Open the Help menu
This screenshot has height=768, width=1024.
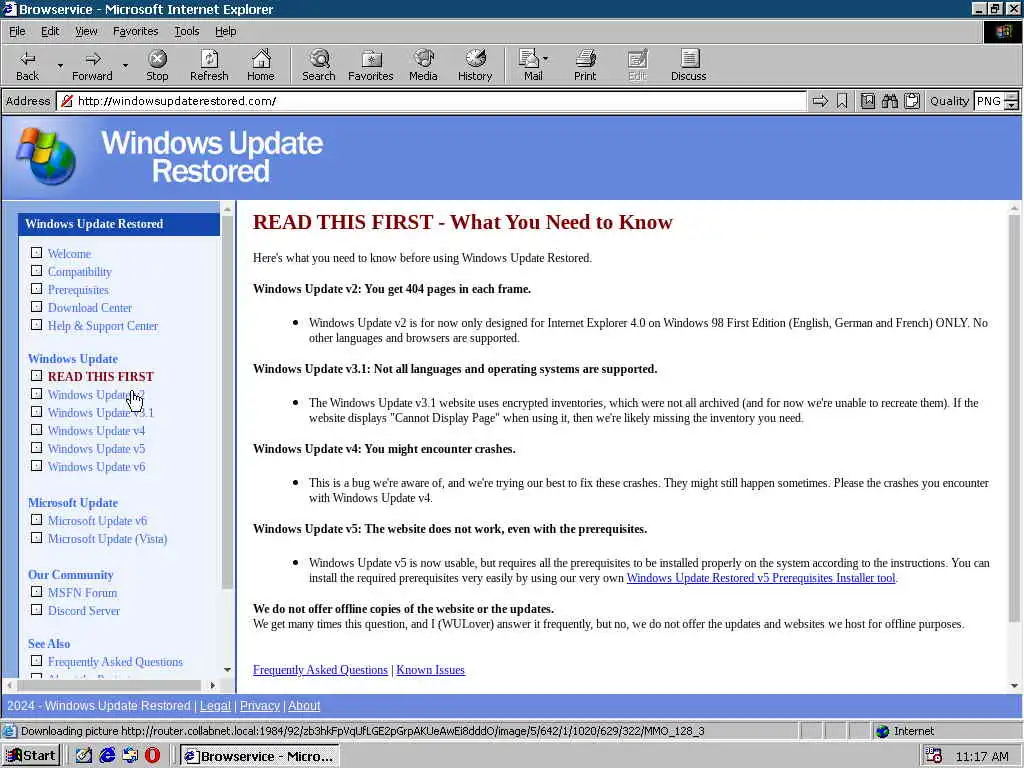click(x=225, y=31)
